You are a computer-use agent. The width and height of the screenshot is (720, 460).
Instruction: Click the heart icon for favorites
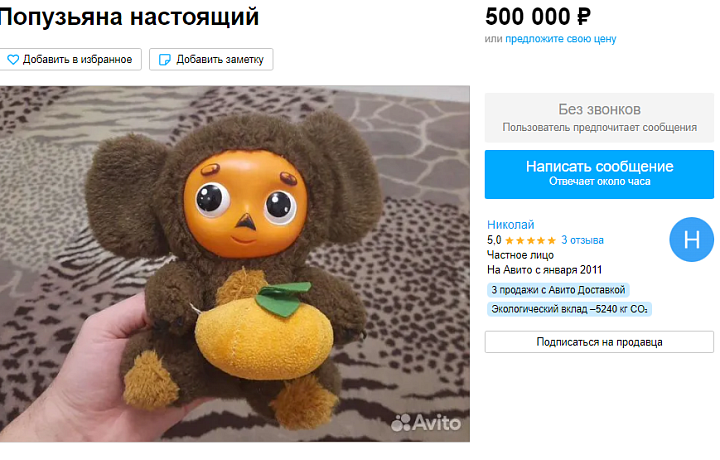[13, 59]
